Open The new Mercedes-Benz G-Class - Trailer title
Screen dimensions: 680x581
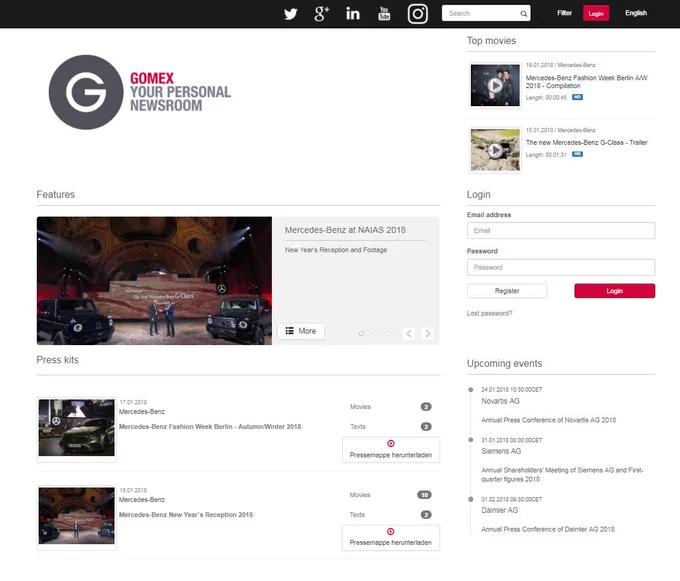(x=586, y=142)
